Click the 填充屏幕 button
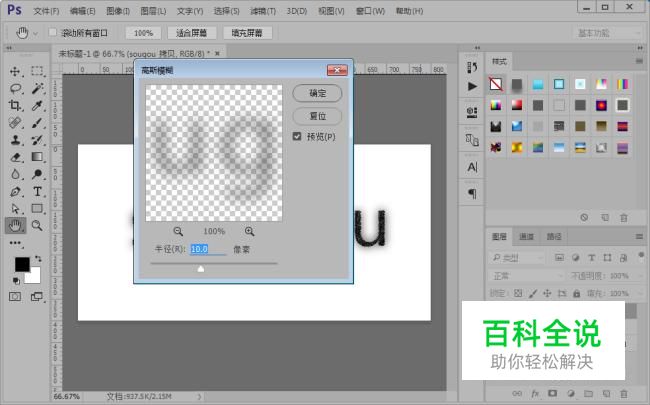 click(247, 33)
